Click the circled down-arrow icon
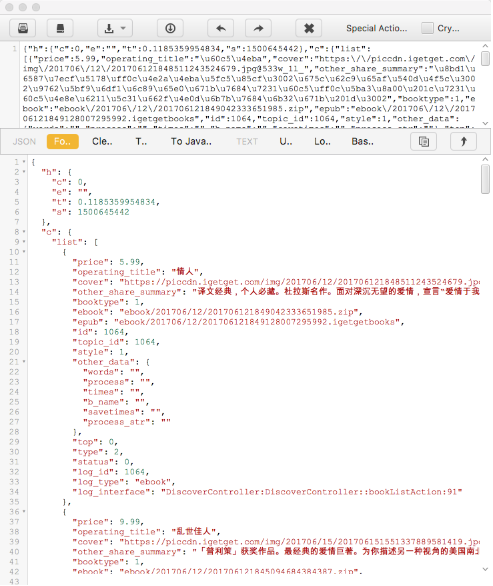The height and width of the screenshot is (586, 493). [170, 28]
